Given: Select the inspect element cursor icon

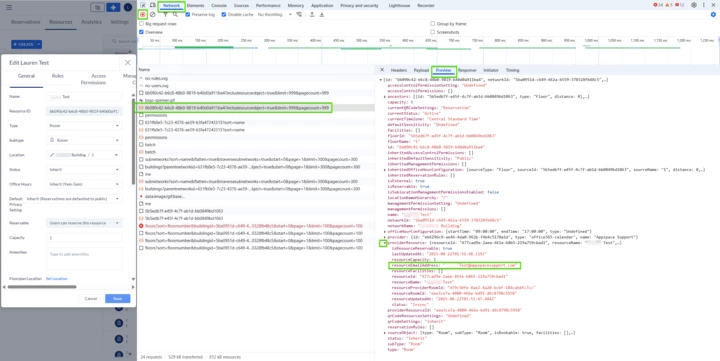Looking at the screenshot, I should coord(143,6).
